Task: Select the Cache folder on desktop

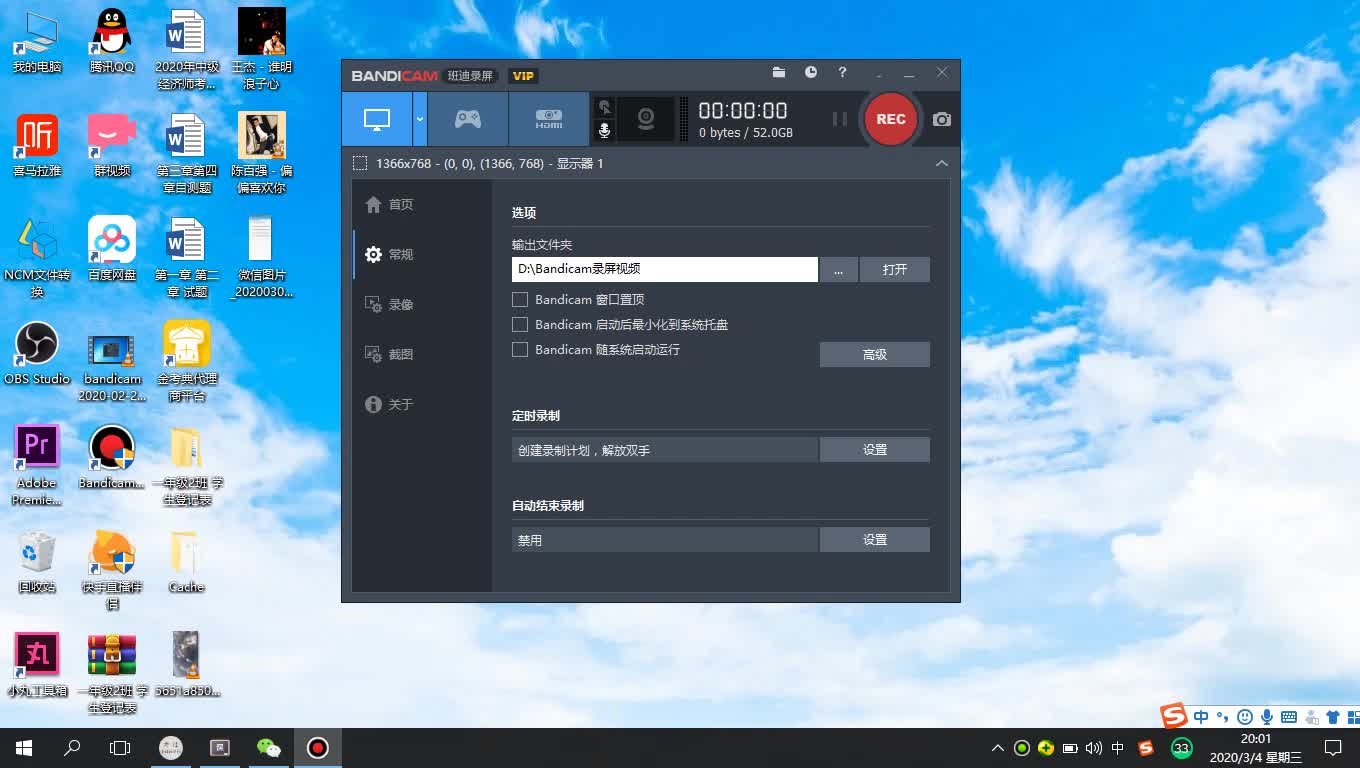Action: pos(187,561)
